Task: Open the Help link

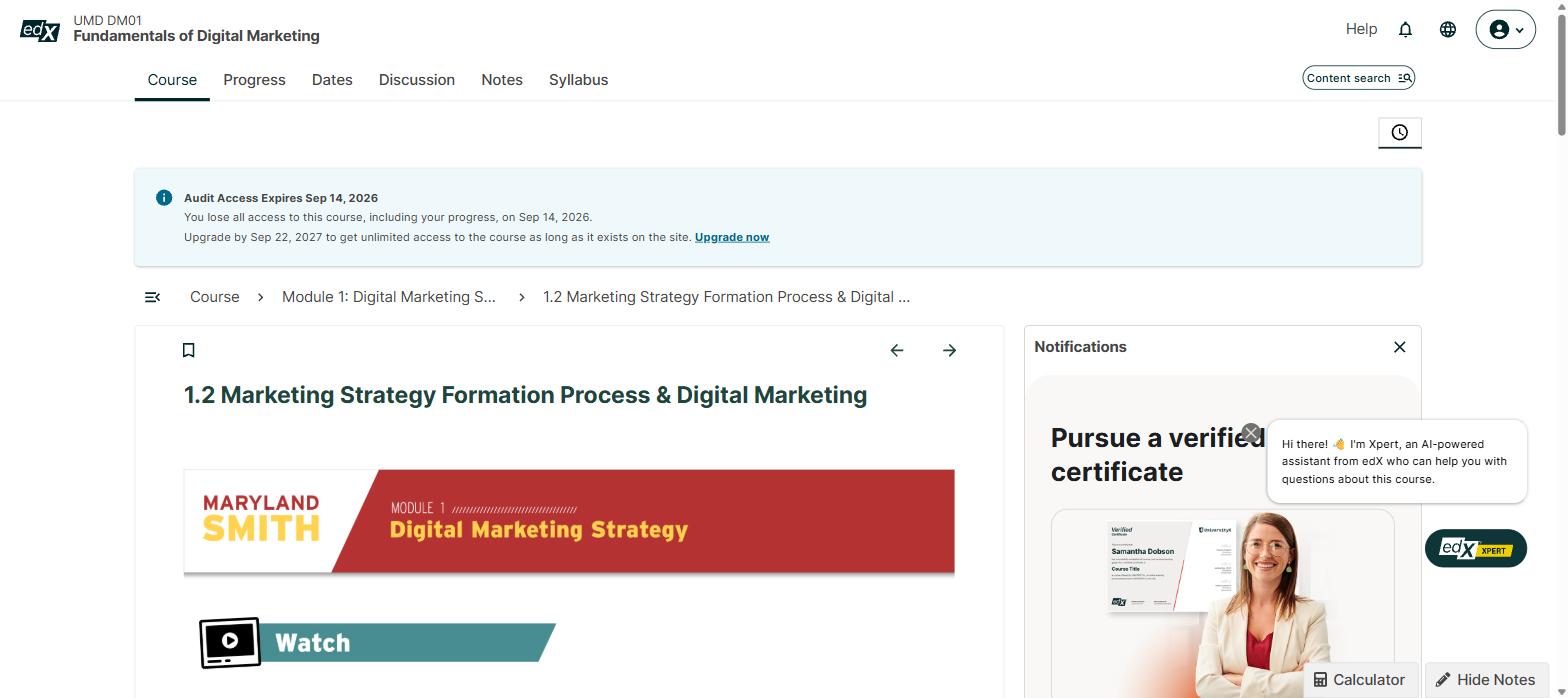Action: click(x=1361, y=29)
